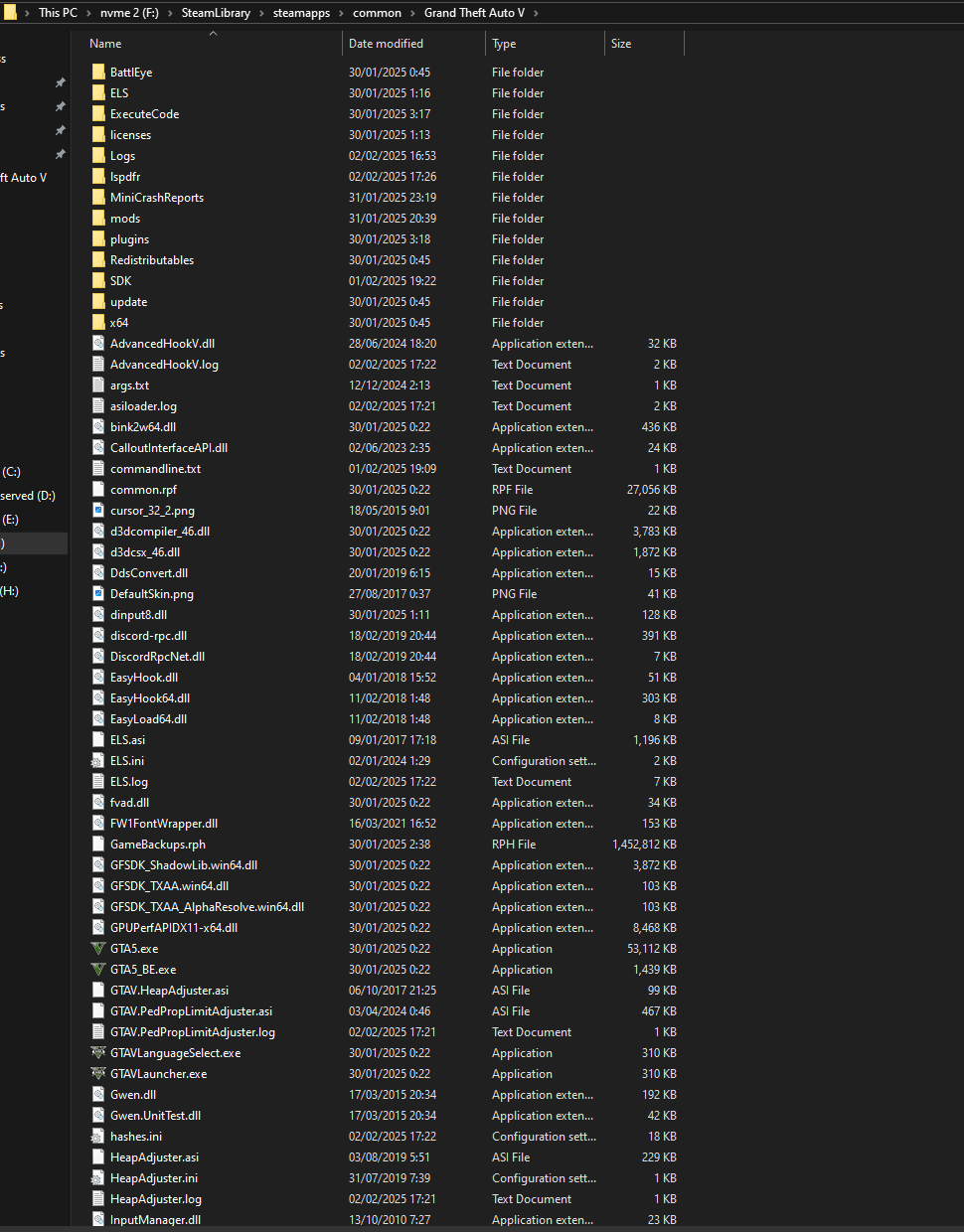
Task: Select the HeapAdjuster.ini file icon
Action: pos(98,1177)
